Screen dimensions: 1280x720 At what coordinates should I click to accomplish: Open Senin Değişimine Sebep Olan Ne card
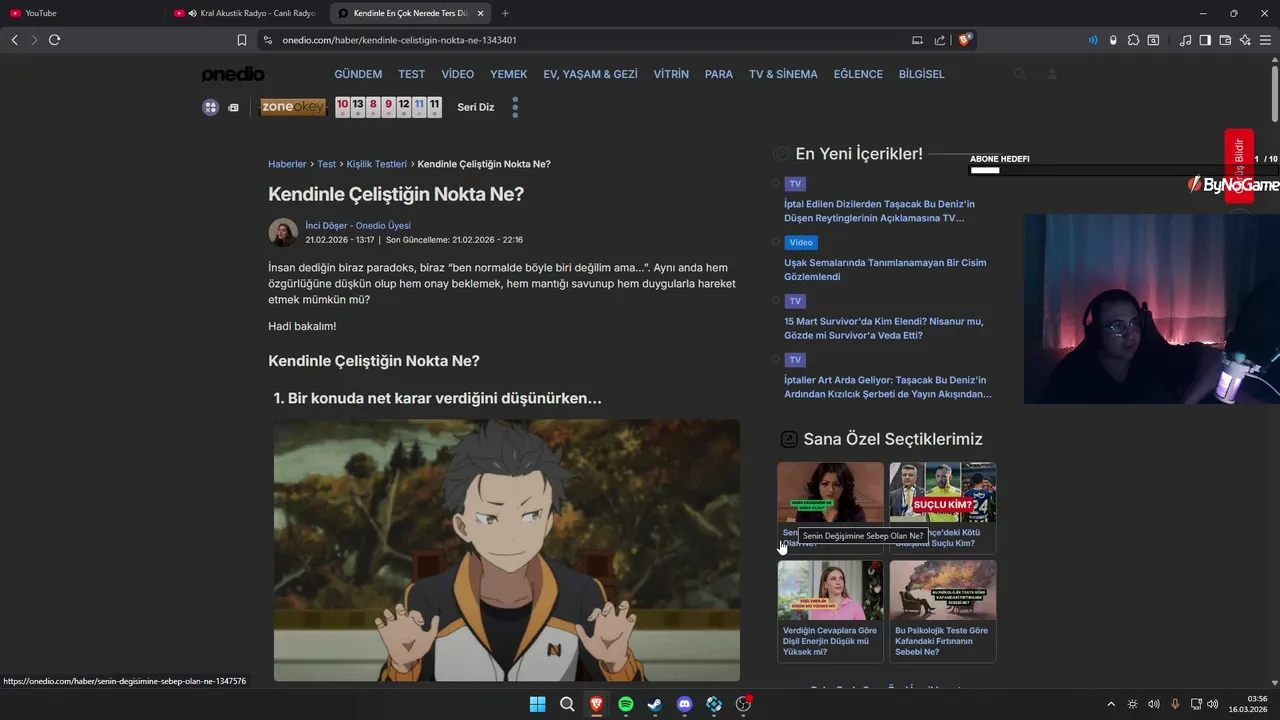[x=830, y=507]
